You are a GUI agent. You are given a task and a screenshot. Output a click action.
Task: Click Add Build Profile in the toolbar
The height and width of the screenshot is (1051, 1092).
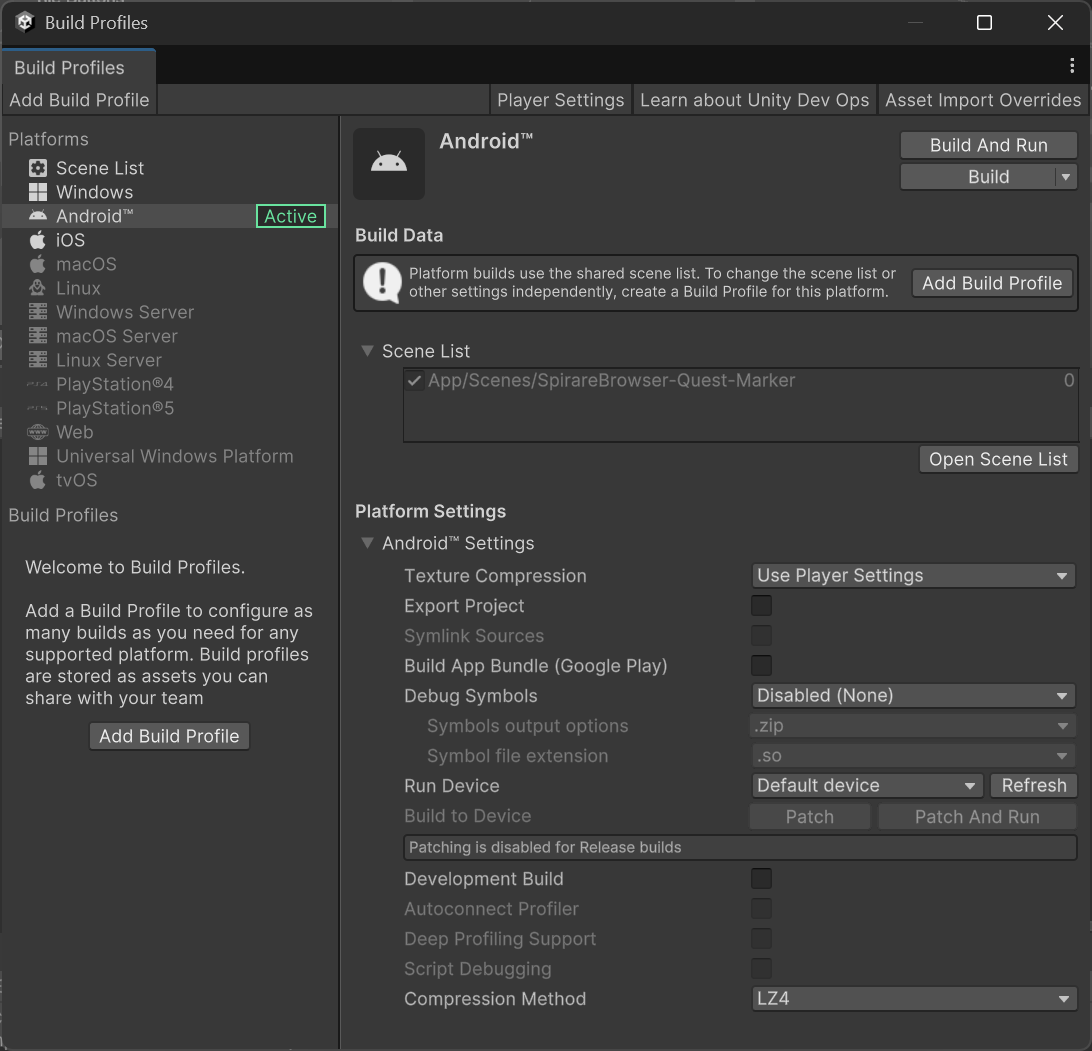click(x=79, y=100)
